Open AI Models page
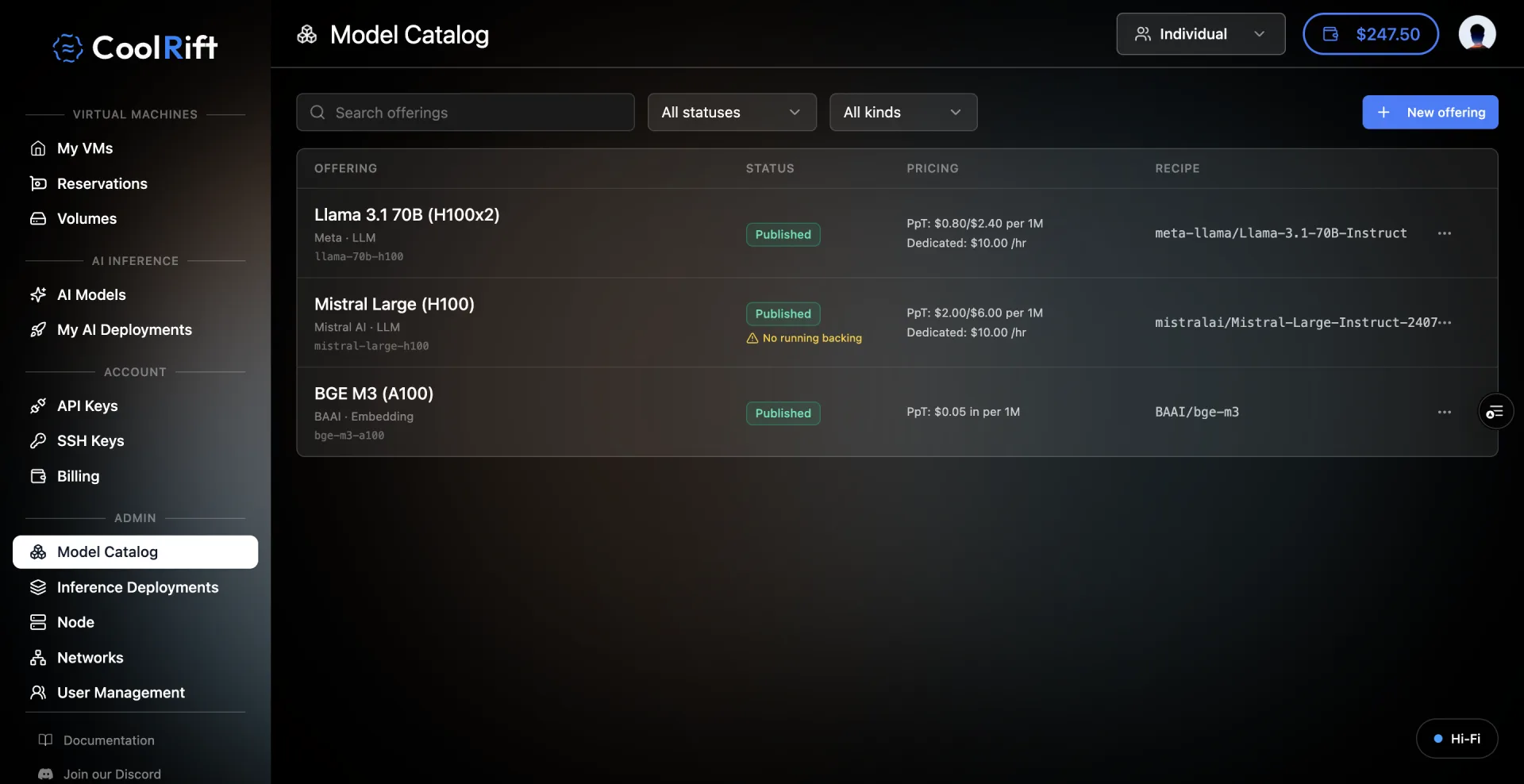Screen dimensions: 1524x784 point(91,294)
